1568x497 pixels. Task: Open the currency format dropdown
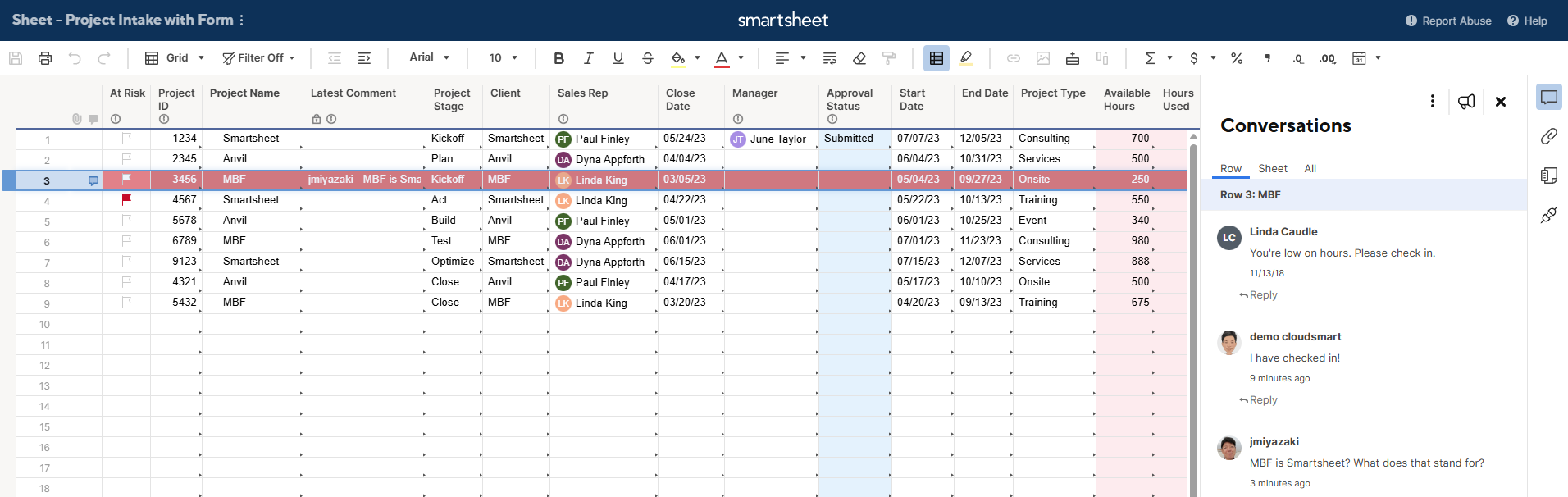(x=1202, y=58)
